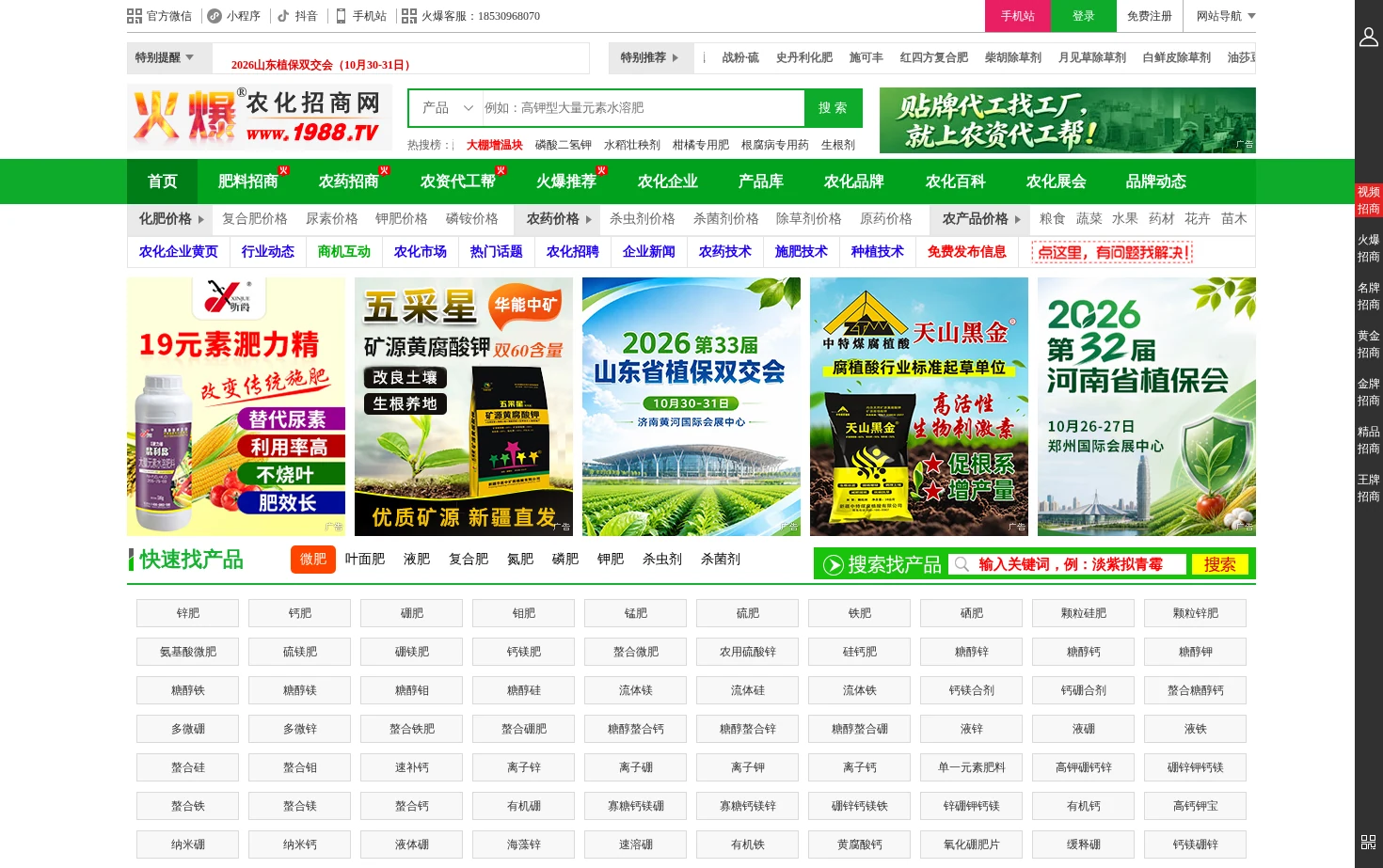Image resolution: width=1383 pixels, height=868 pixels.
Task: Switch to the 微肥 product tab
Action: [313, 560]
